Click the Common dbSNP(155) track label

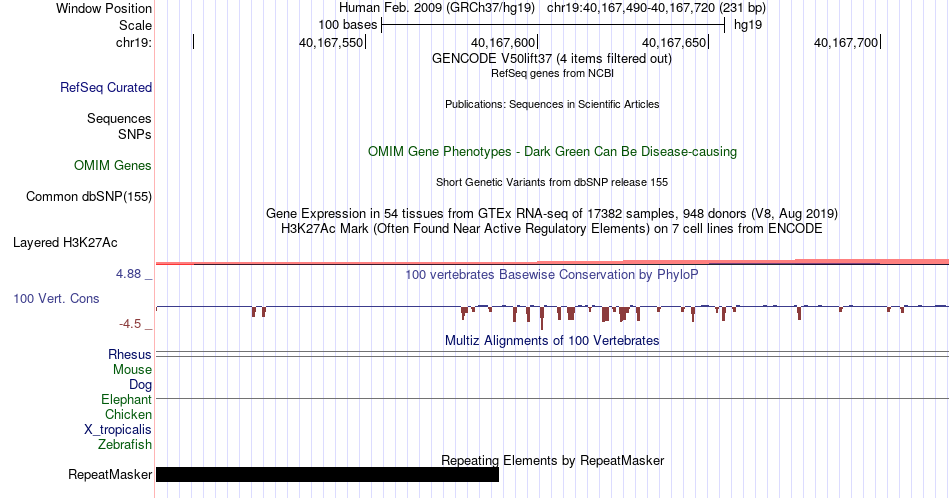click(89, 196)
